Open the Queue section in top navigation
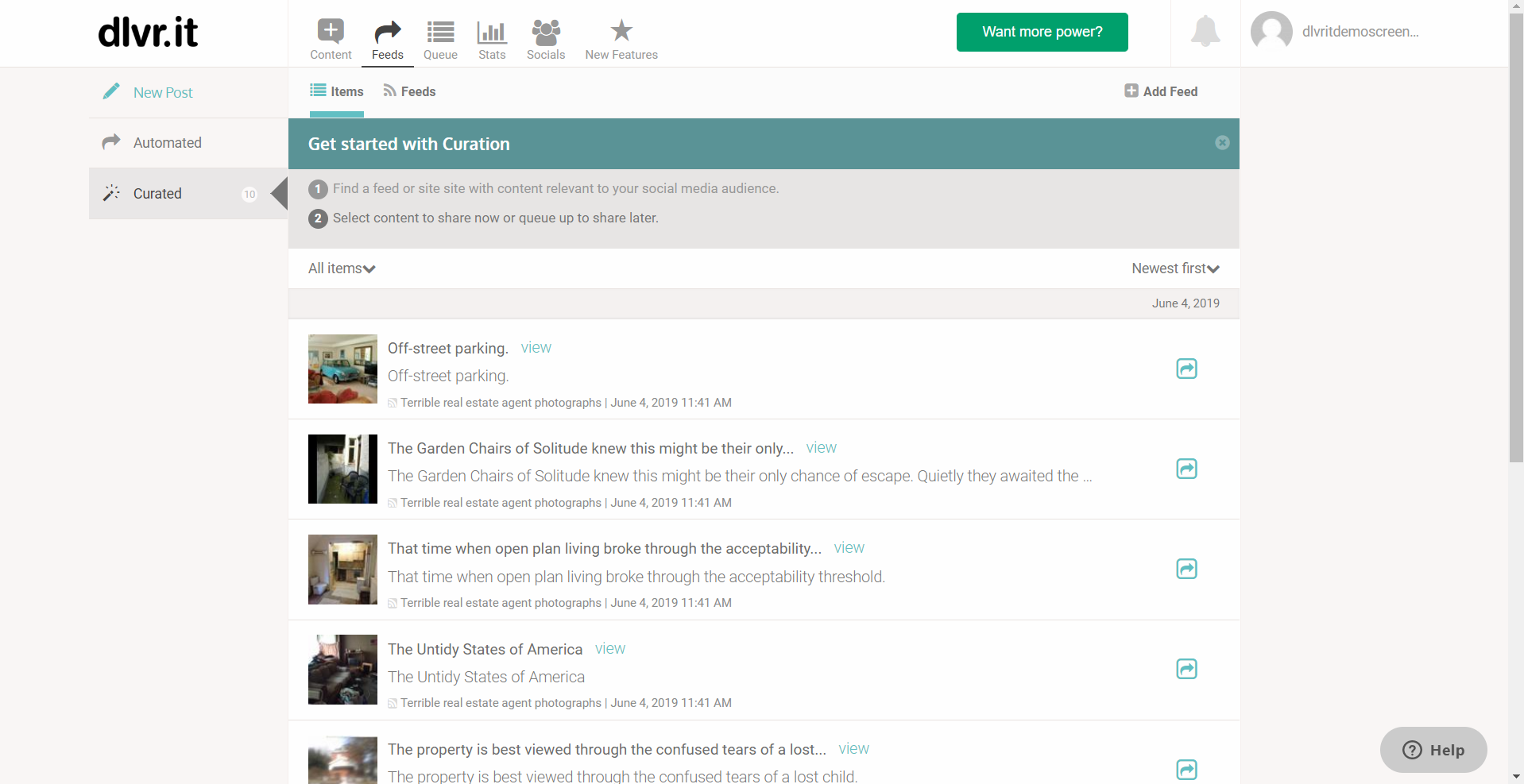This screenshot has width=1524, height=784. 440,39
